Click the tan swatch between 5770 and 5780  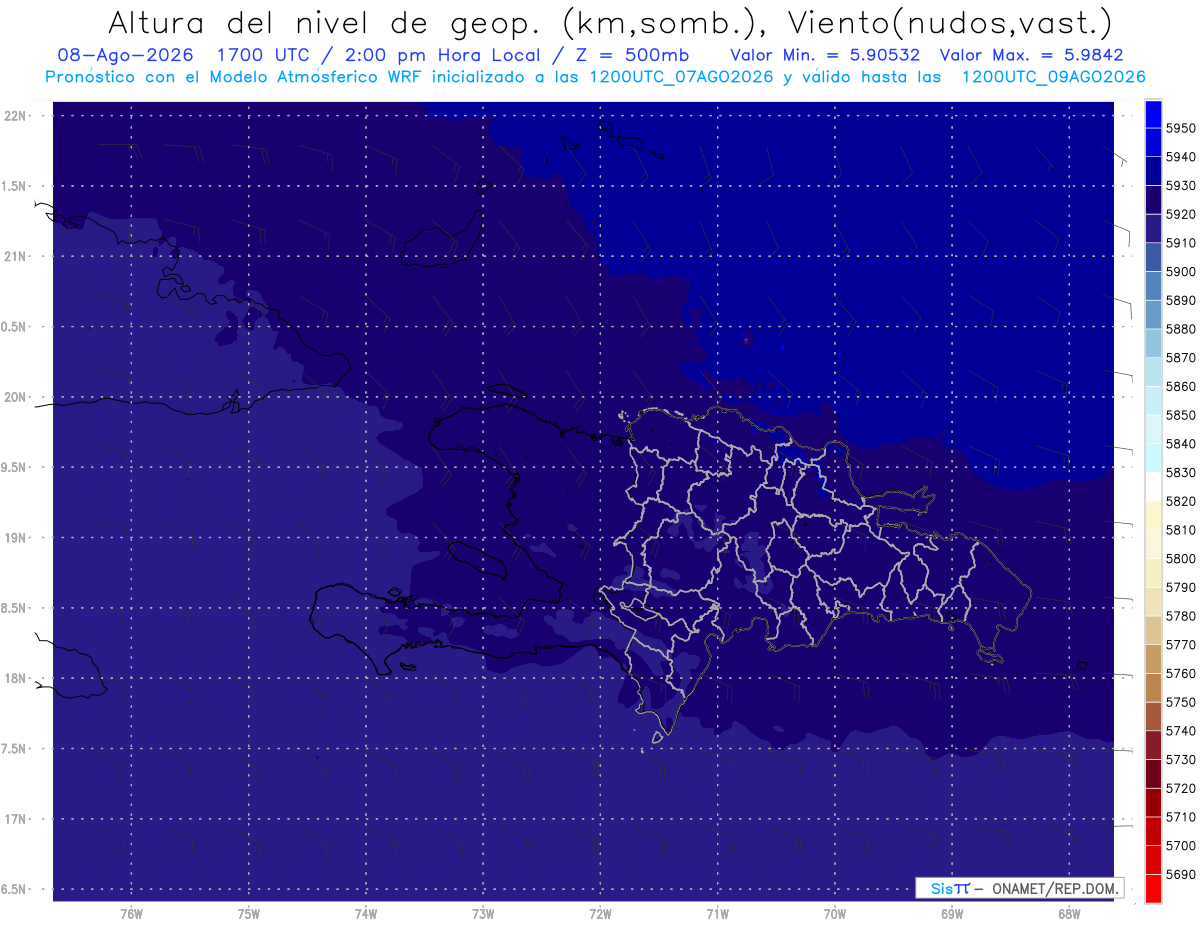[1153, 630]
